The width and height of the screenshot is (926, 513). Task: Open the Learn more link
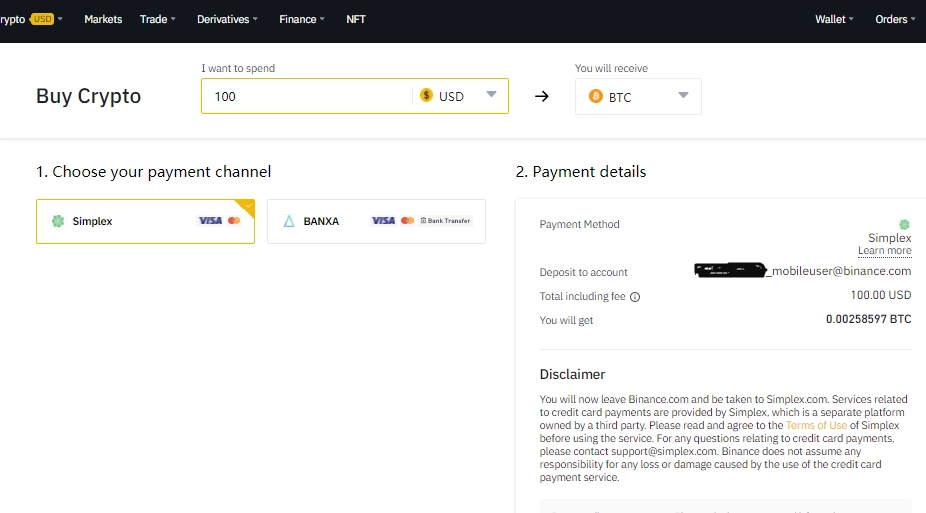(x=885, y=251)
